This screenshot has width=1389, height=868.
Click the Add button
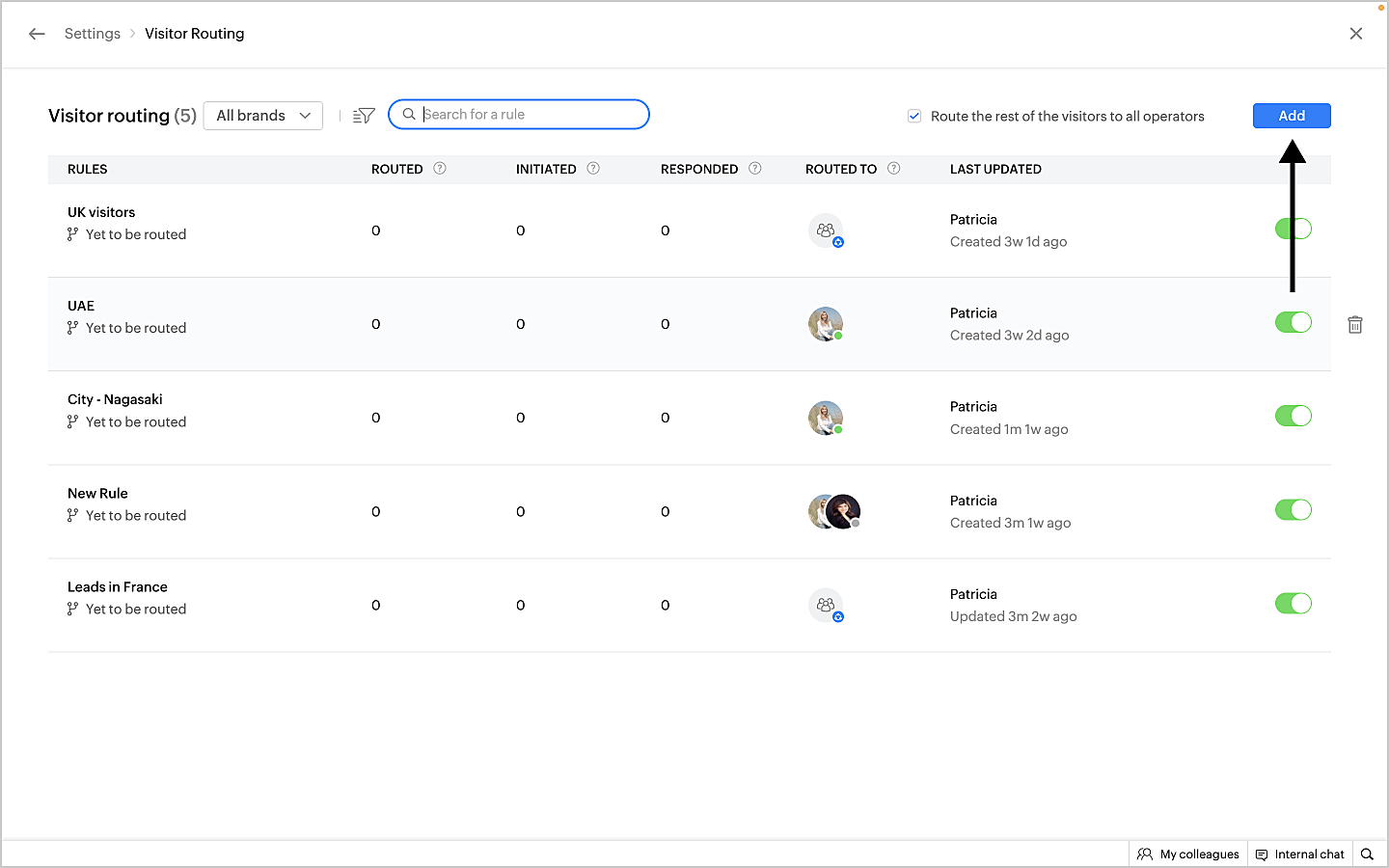coord(1291,116)
